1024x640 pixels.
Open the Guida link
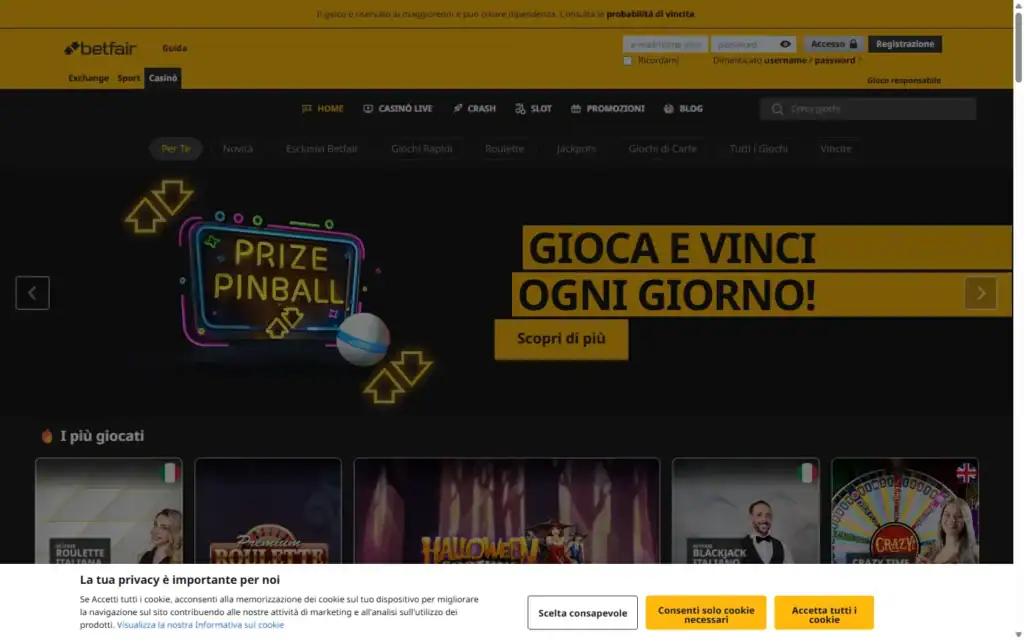tap(174, 48)
